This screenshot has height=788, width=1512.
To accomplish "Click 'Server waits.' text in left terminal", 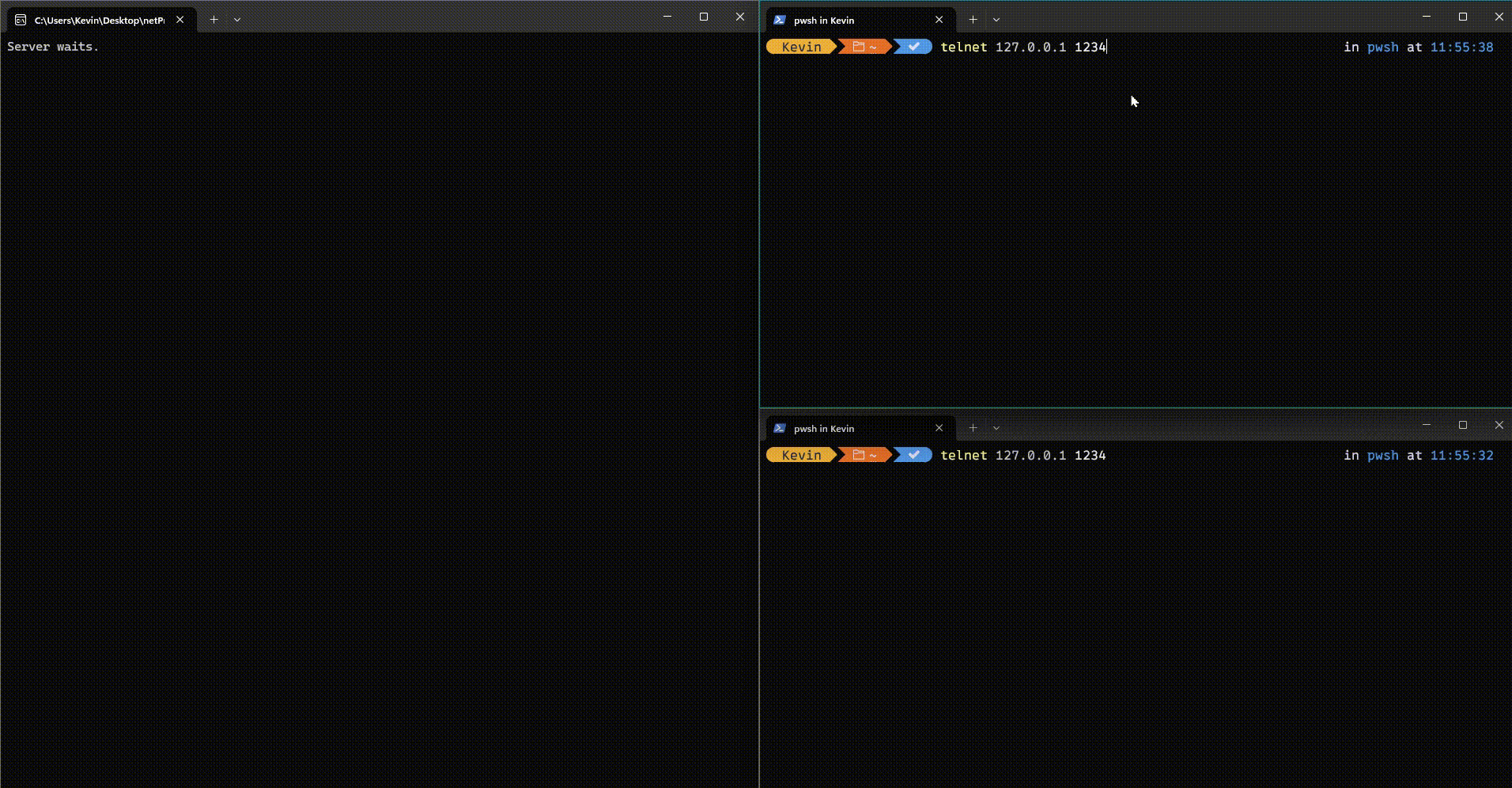I will [53, 47].
